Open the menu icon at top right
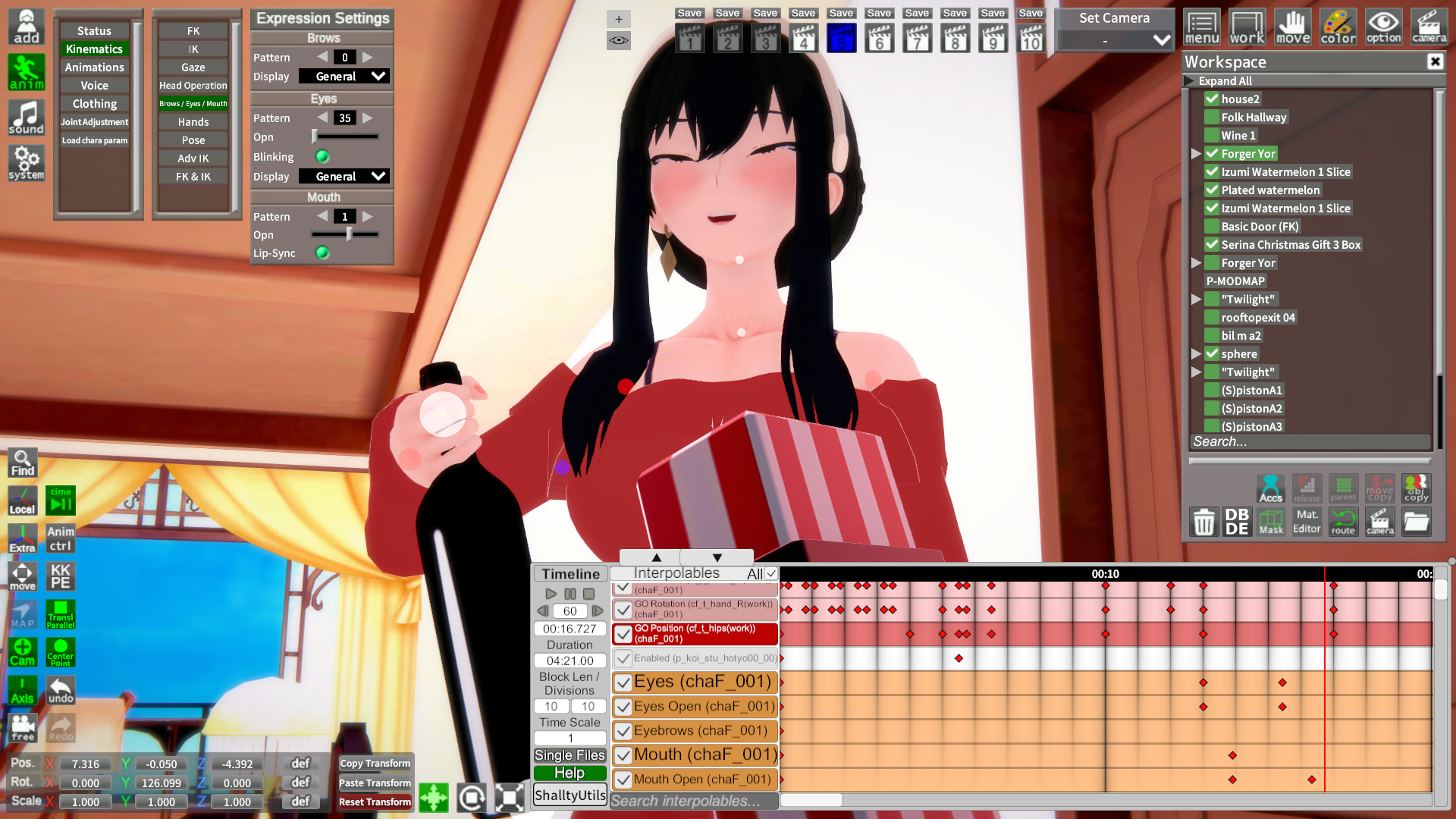1456x819 pixels. point(1202,27)
